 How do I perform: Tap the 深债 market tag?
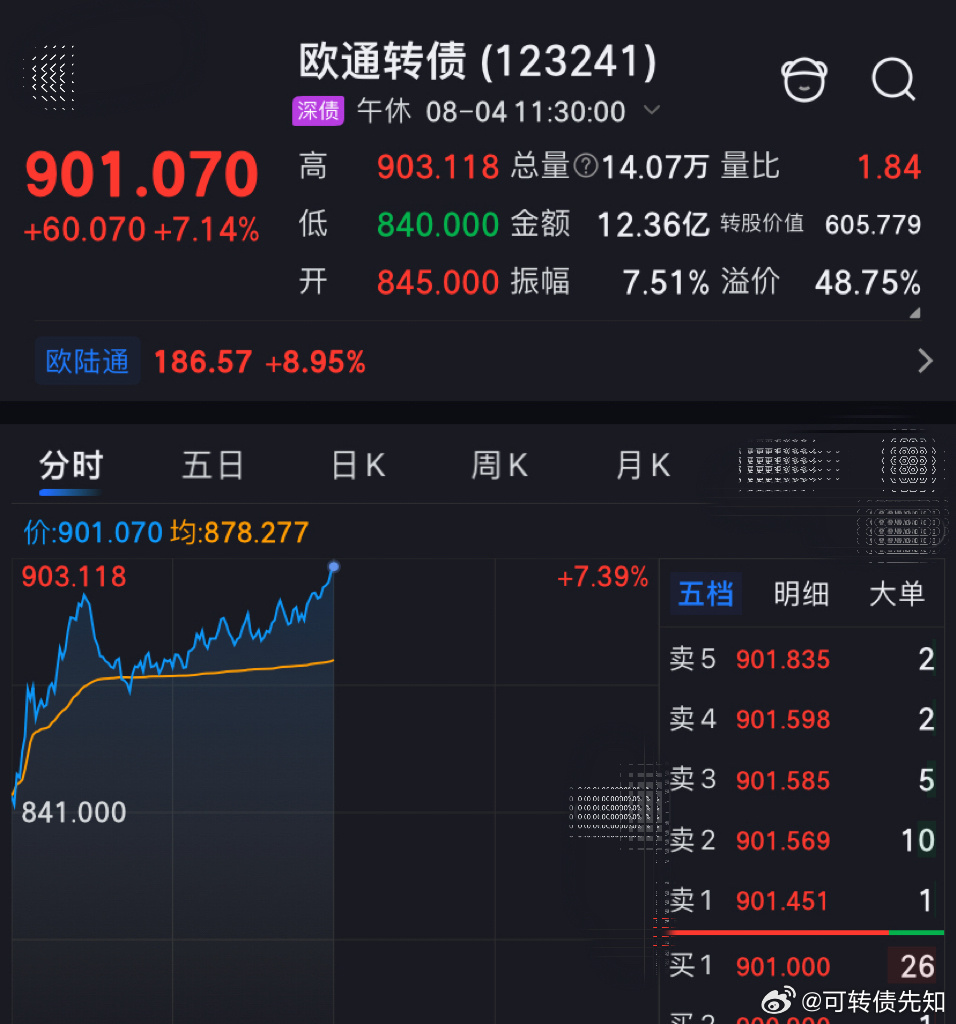(318, 110)
